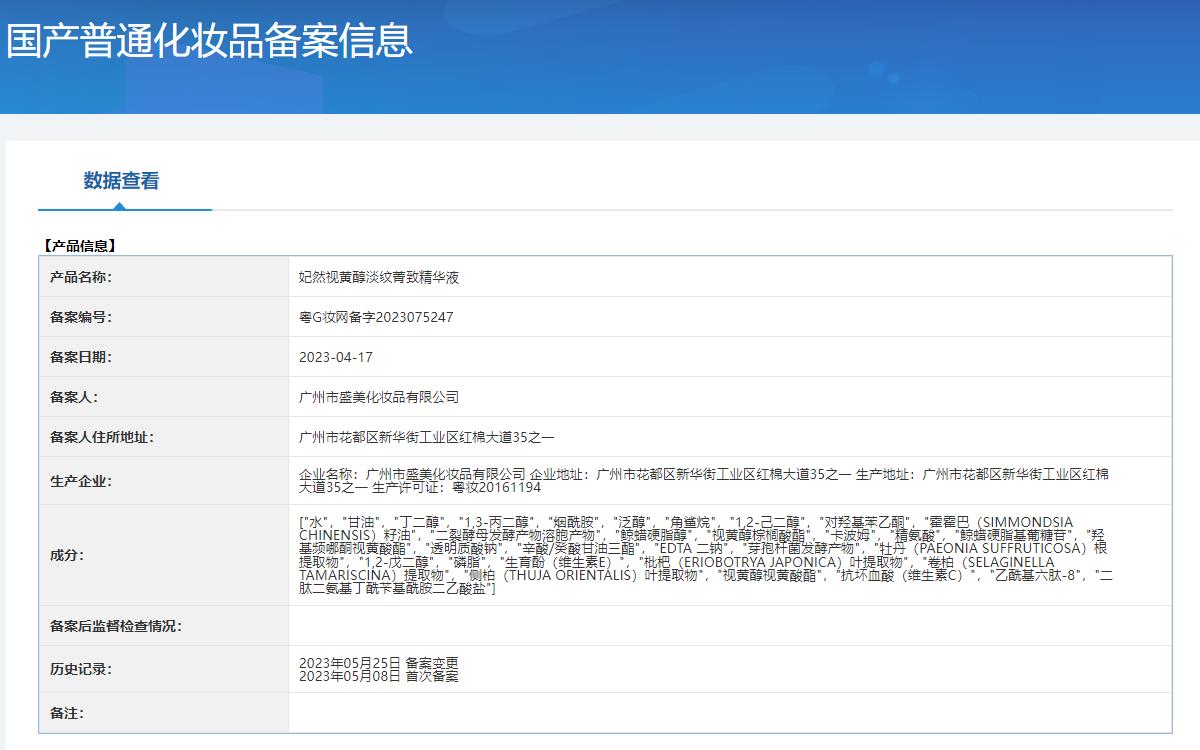Select the 2023年05月08日 首次备案 history entry
This screenshot has width=1200, height=750.
379,676
